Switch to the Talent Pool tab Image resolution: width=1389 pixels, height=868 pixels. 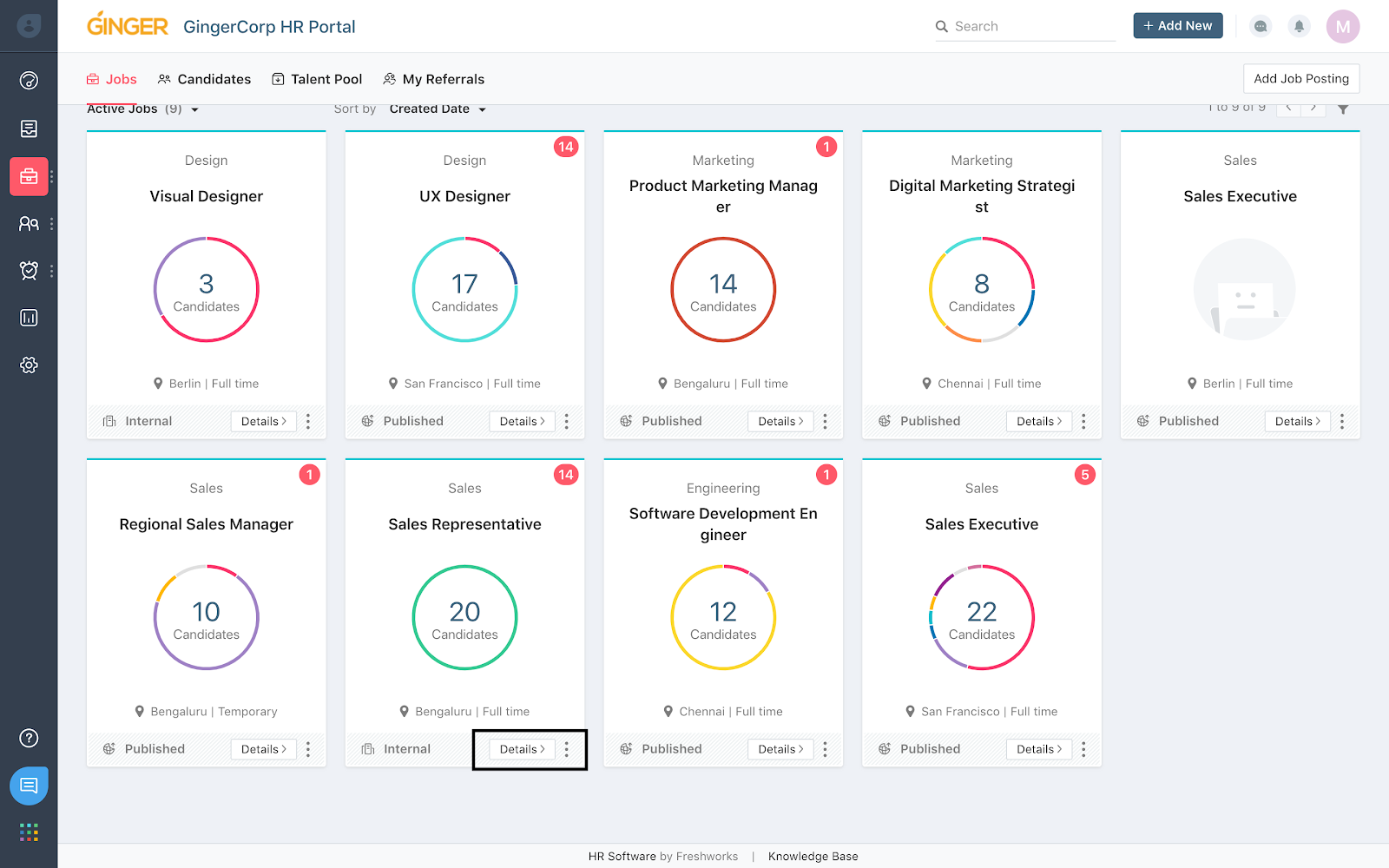coord(317,79)
